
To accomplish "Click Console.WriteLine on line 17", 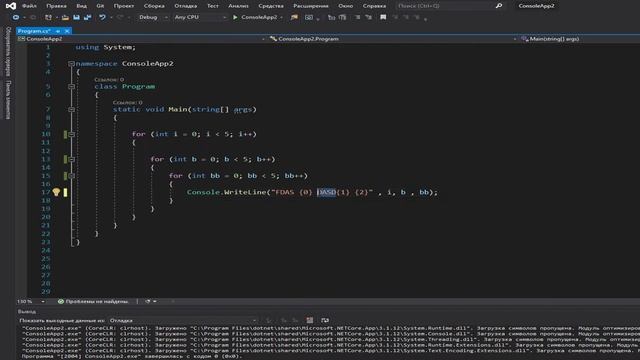I will pyautogui.click(x=227, y=192).
